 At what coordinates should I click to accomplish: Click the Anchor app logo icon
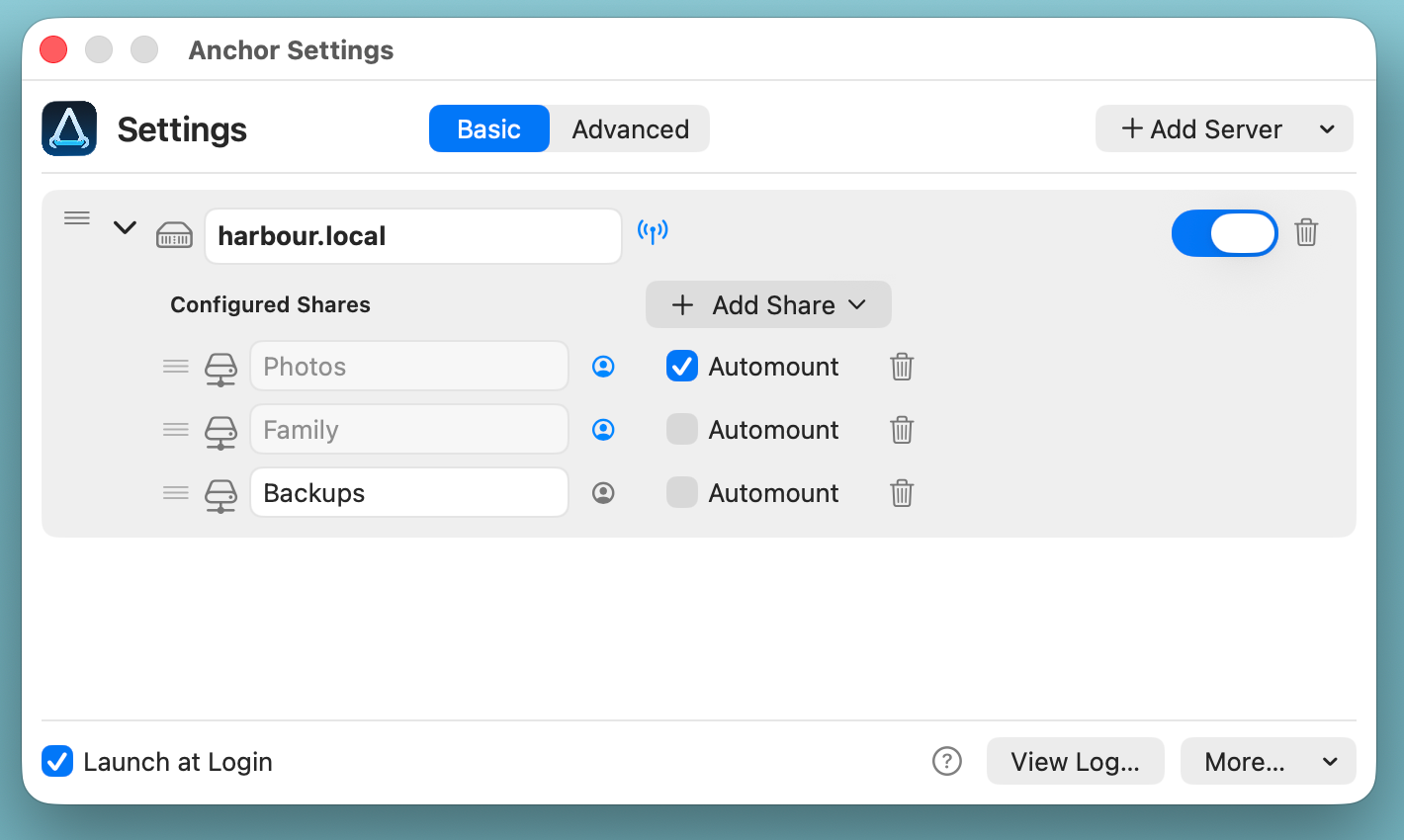click(69, 128)
